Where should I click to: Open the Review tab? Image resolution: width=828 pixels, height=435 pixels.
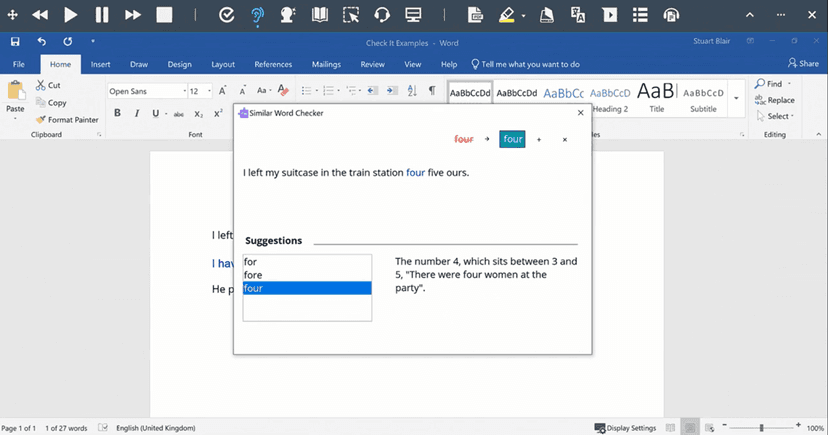[372, 64]
